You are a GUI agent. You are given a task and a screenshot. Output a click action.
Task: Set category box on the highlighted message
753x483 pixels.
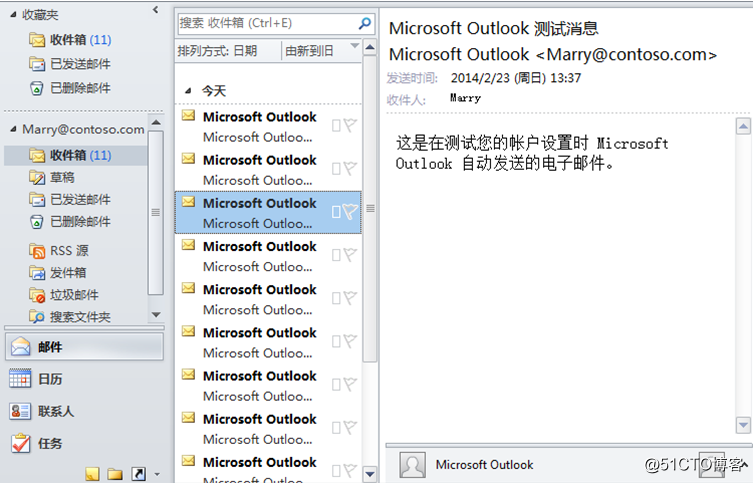[x=336, y=212]
